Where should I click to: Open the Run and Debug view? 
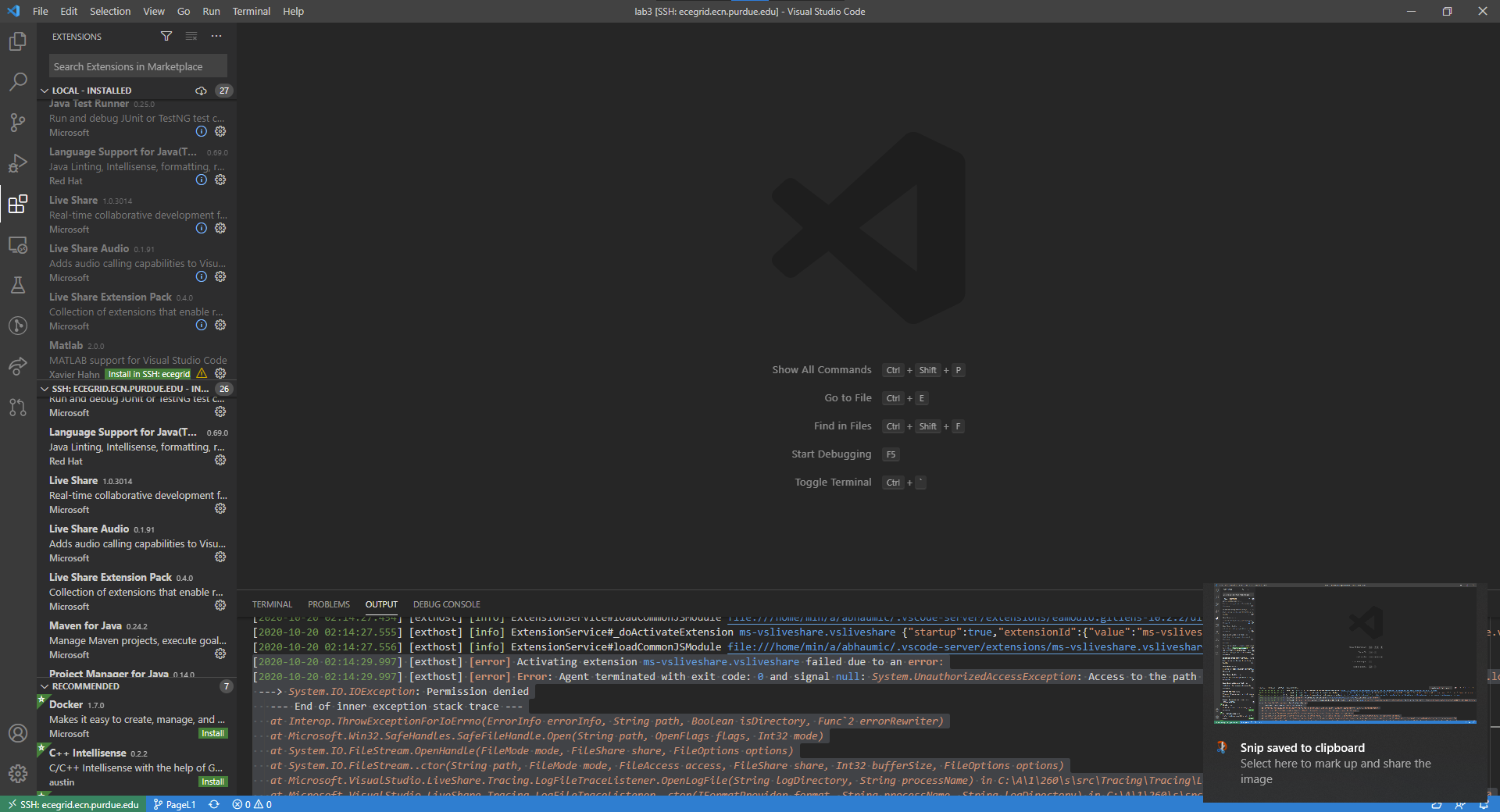18,163
